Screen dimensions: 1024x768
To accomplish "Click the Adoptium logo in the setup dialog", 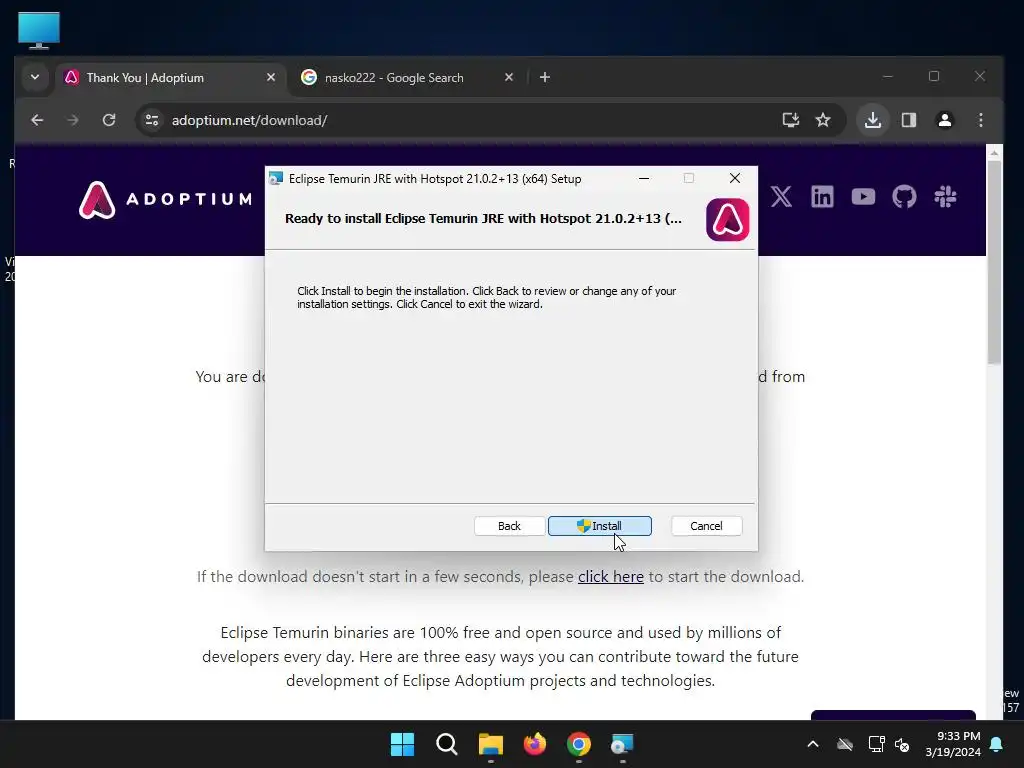I will click(x=728, y=219).
